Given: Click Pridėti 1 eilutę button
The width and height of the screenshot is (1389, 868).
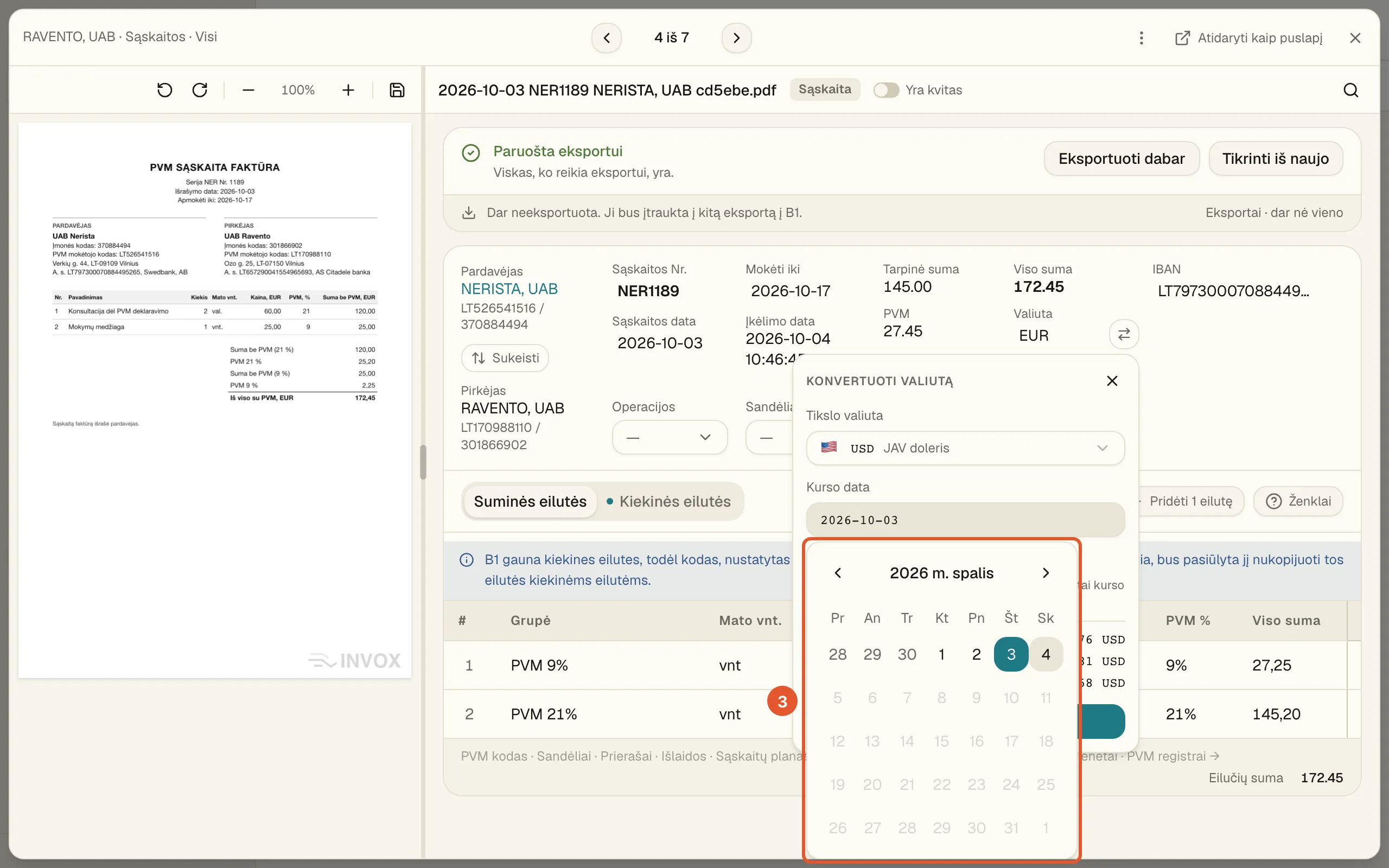Looking at the screenshot, I should coord(1190,501).
